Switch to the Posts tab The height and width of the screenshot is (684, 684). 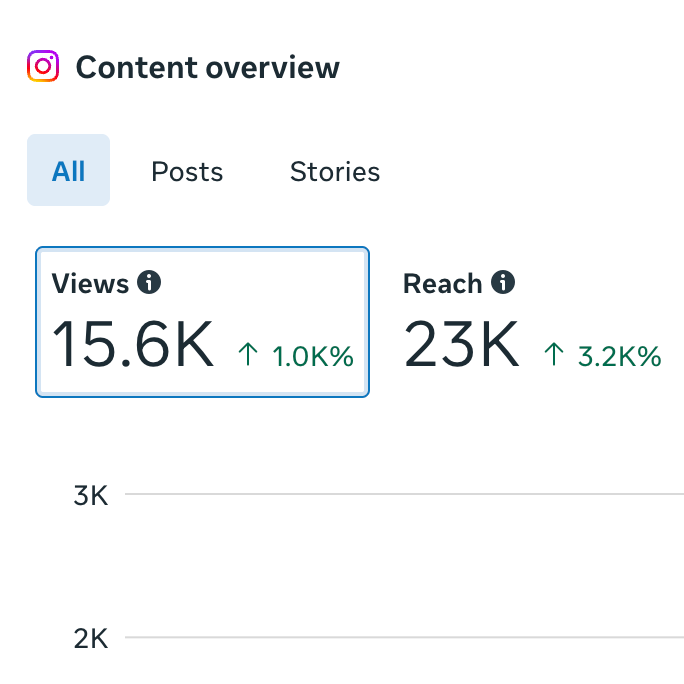pyautogui.click(x=187, y=171)
